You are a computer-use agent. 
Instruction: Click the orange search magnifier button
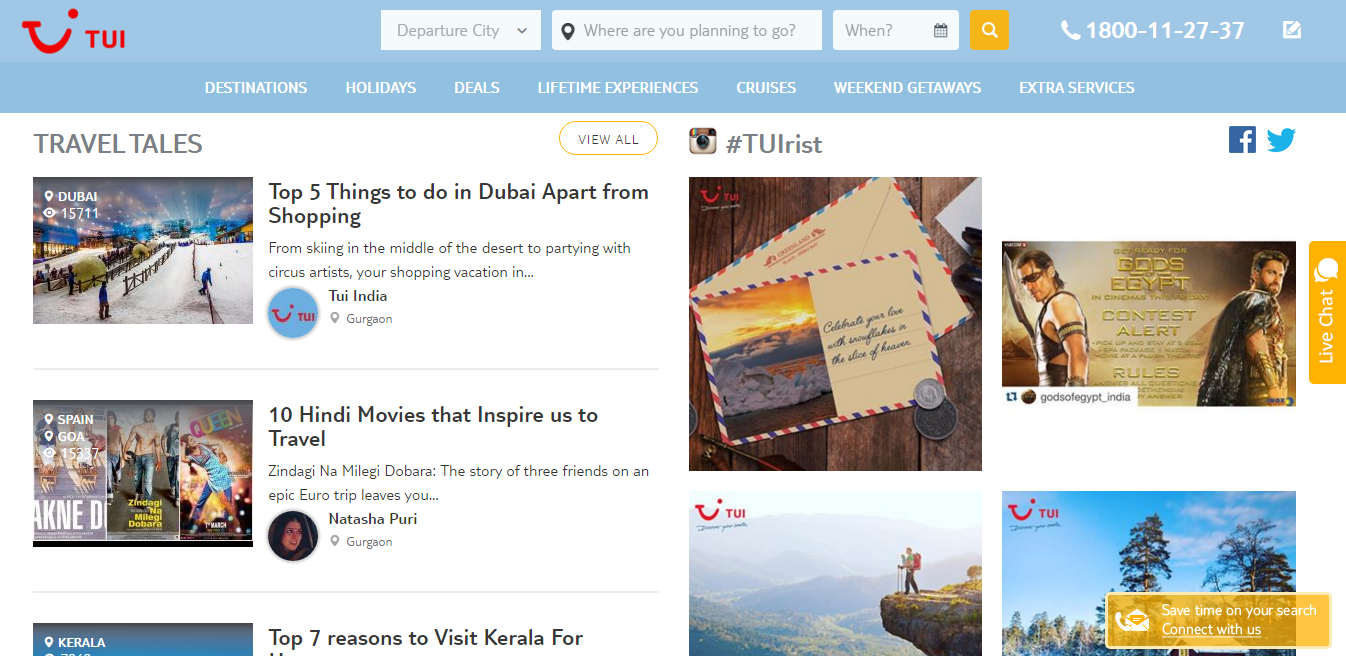(989, 30)
